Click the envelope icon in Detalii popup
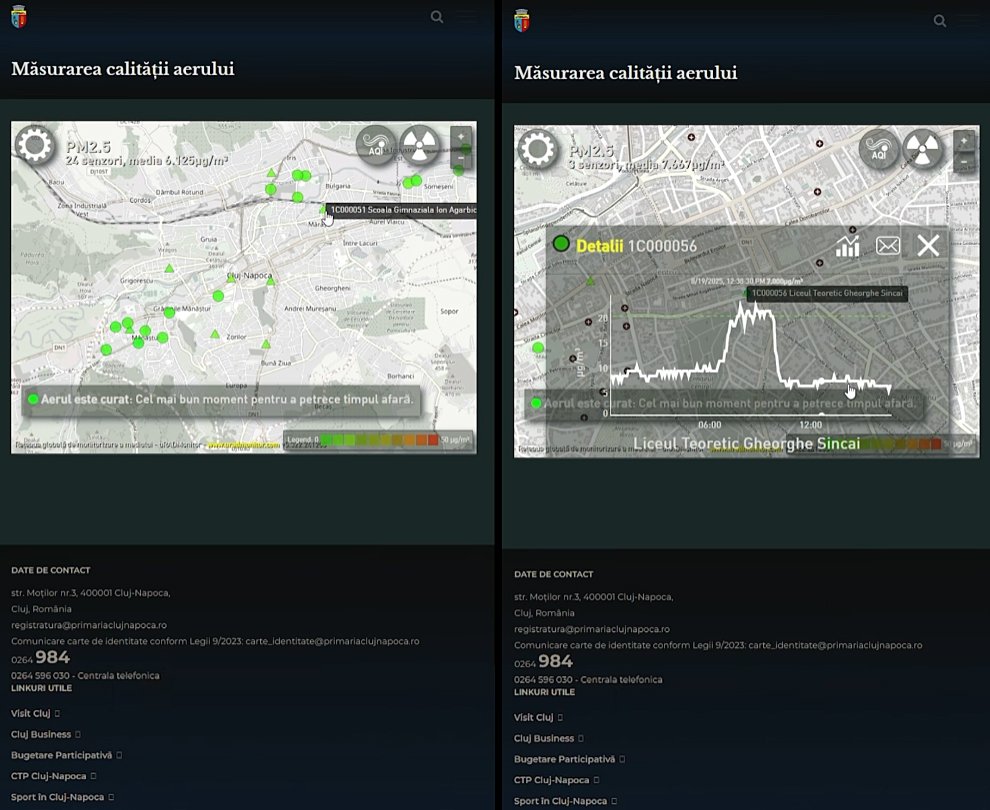The height and width of the screenshot is (810, 990). [x=888, y=246]
